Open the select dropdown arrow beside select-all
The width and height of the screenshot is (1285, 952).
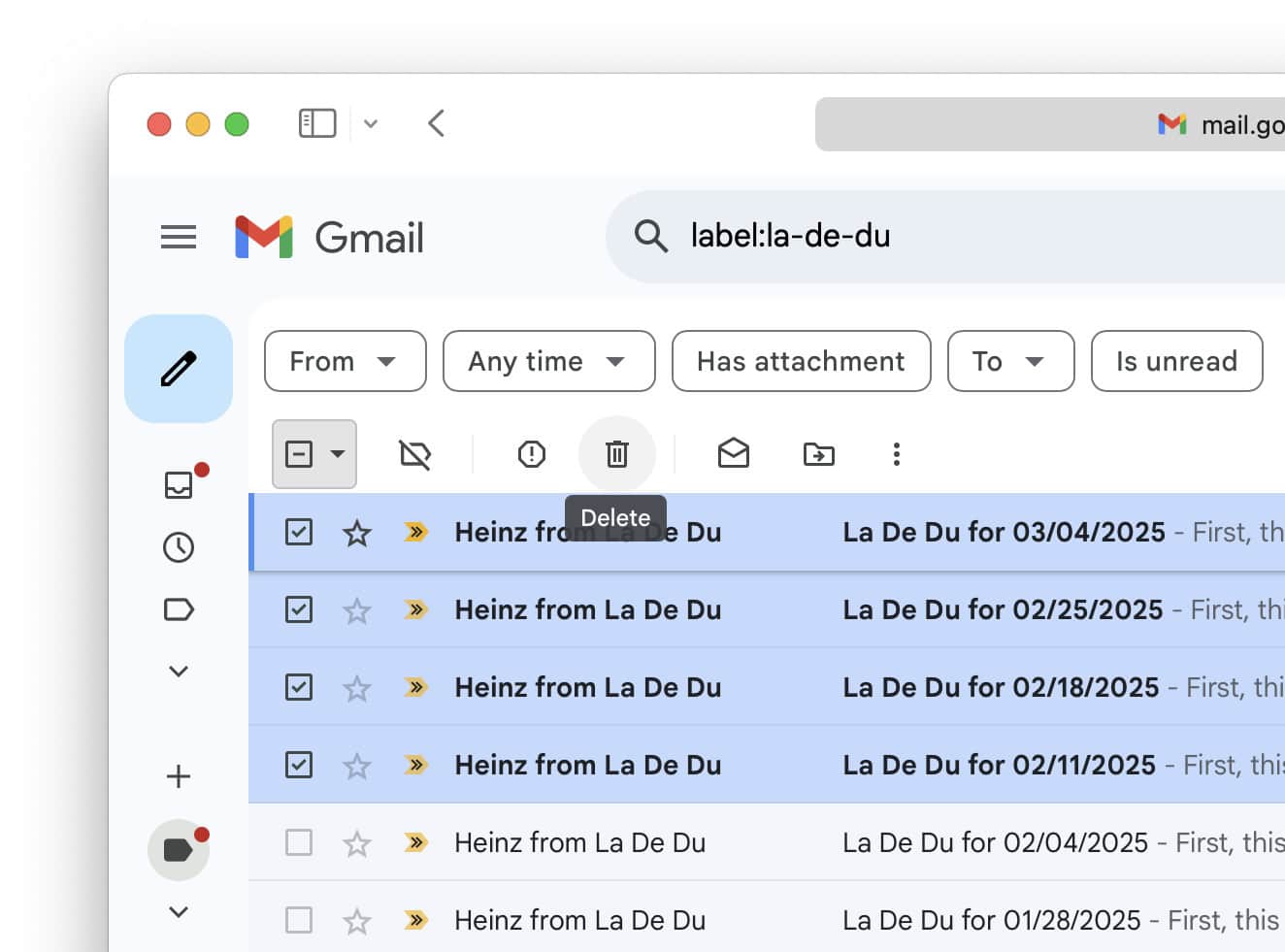pyautogui.click(x=338, y=454)
